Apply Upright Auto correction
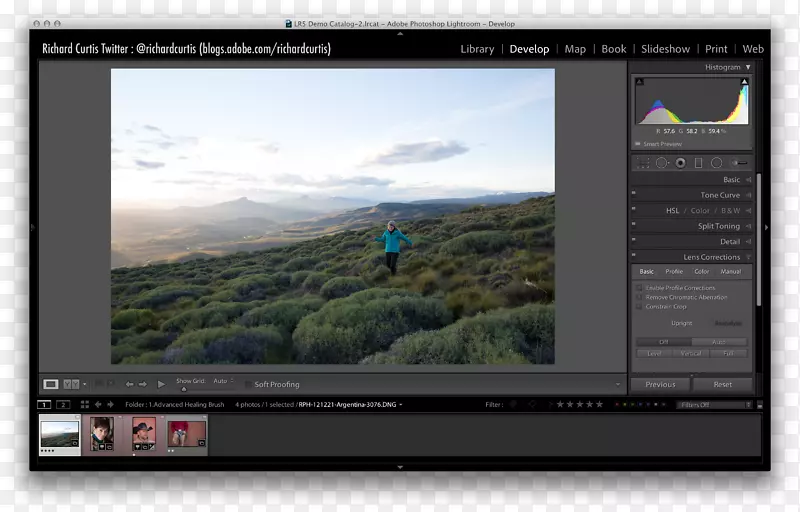Screen dimensions: 800x512 pos(719,342)
